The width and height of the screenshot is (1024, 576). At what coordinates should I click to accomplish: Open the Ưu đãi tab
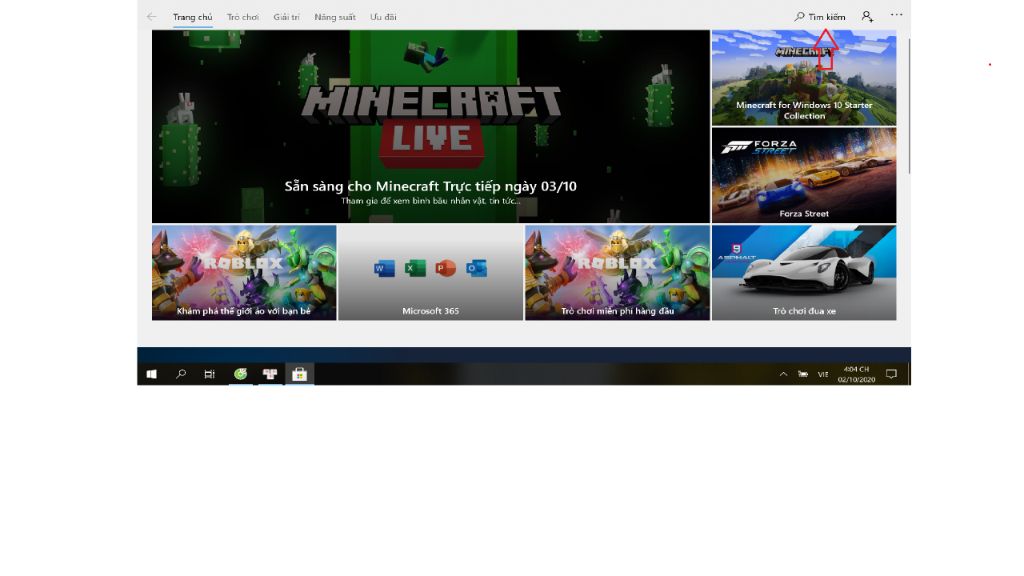point(383,17)
